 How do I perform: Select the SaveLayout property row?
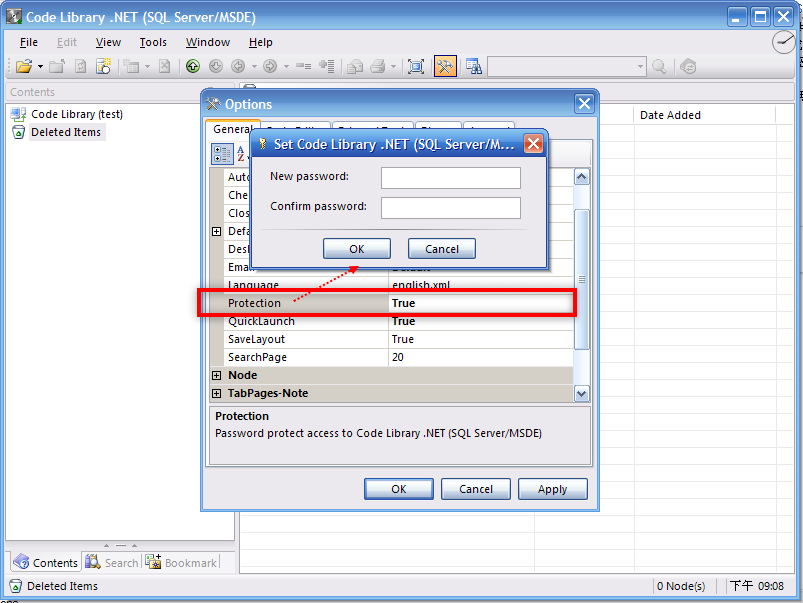[398, 339]
